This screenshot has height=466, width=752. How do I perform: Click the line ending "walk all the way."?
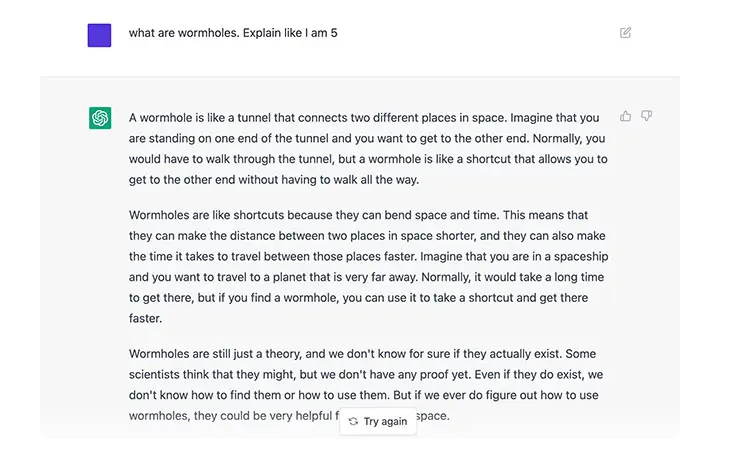[274, 180]
